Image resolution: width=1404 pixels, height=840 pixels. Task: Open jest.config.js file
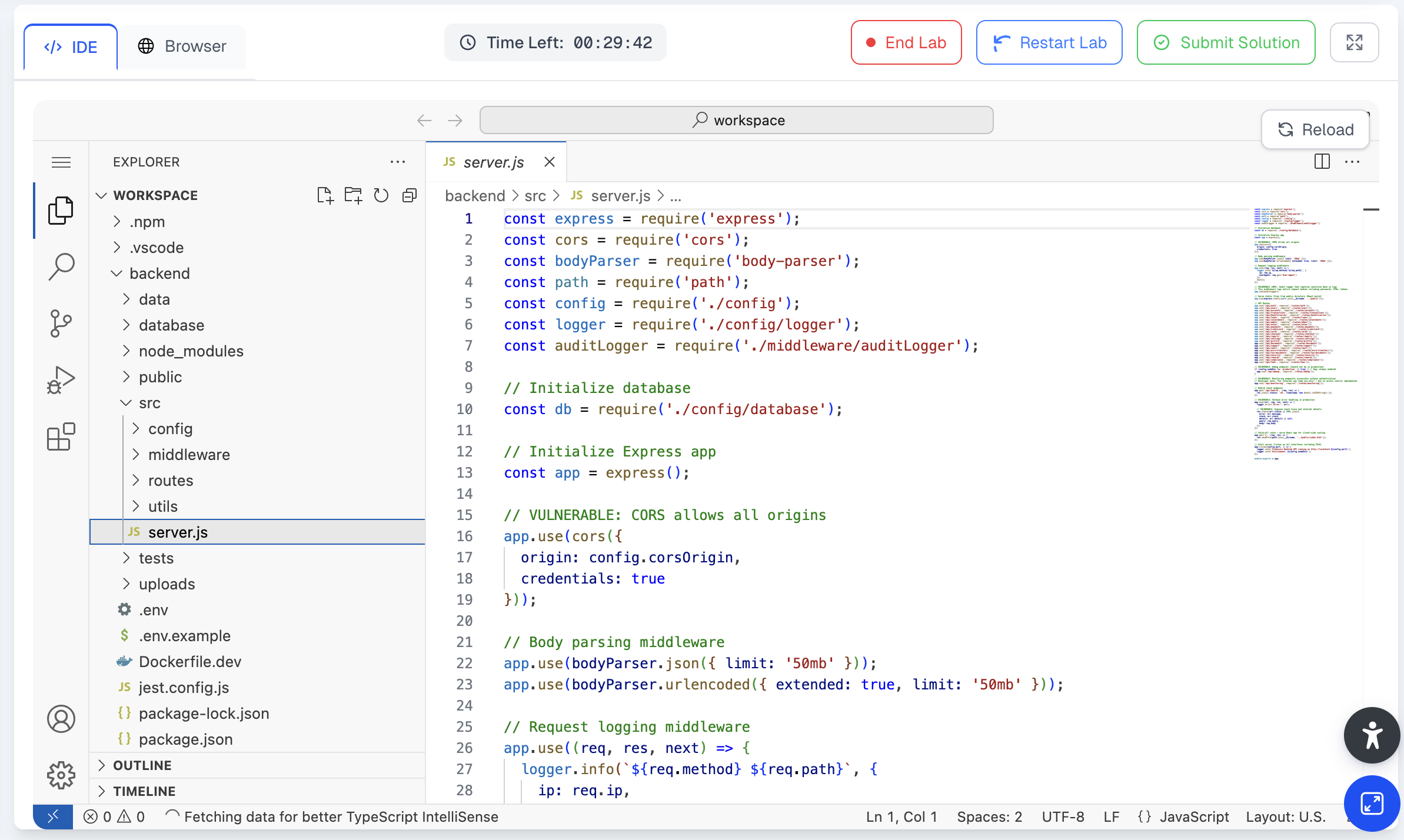coord(257,688)
